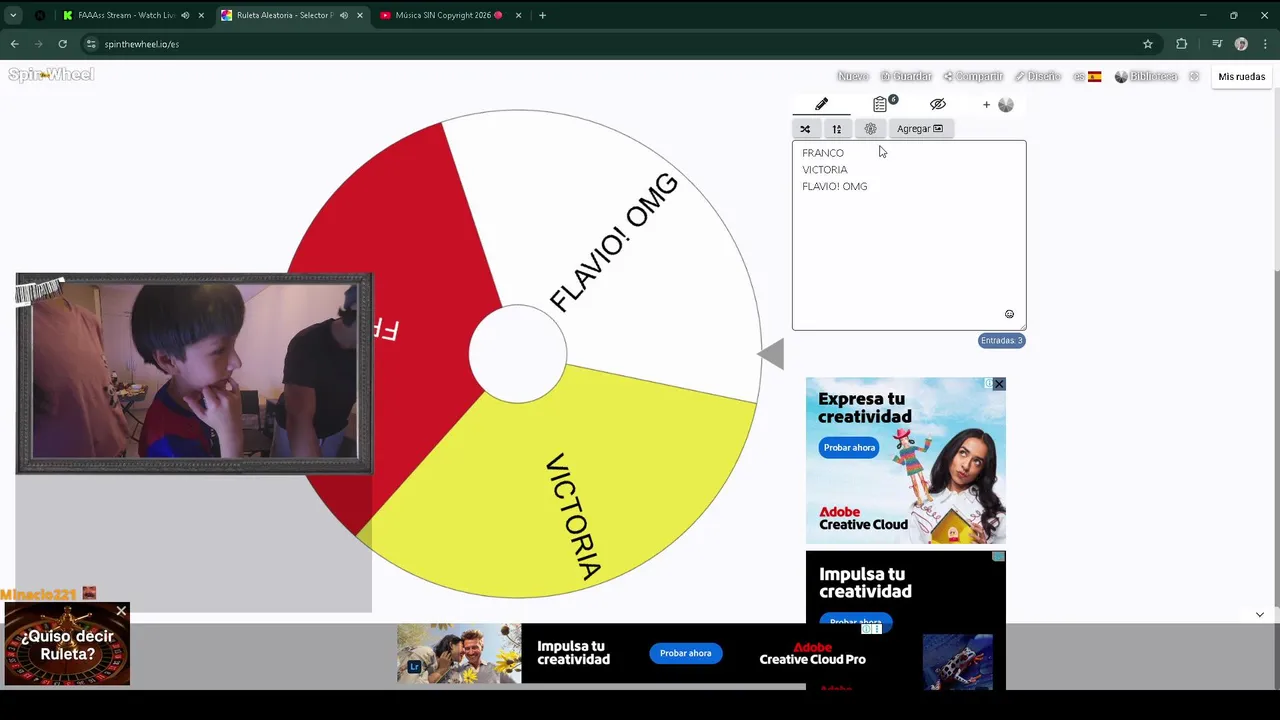Viewport: 1280px width, 720px height.
Task: Click the SpinWheel logo
Action: tap(51, 75)
